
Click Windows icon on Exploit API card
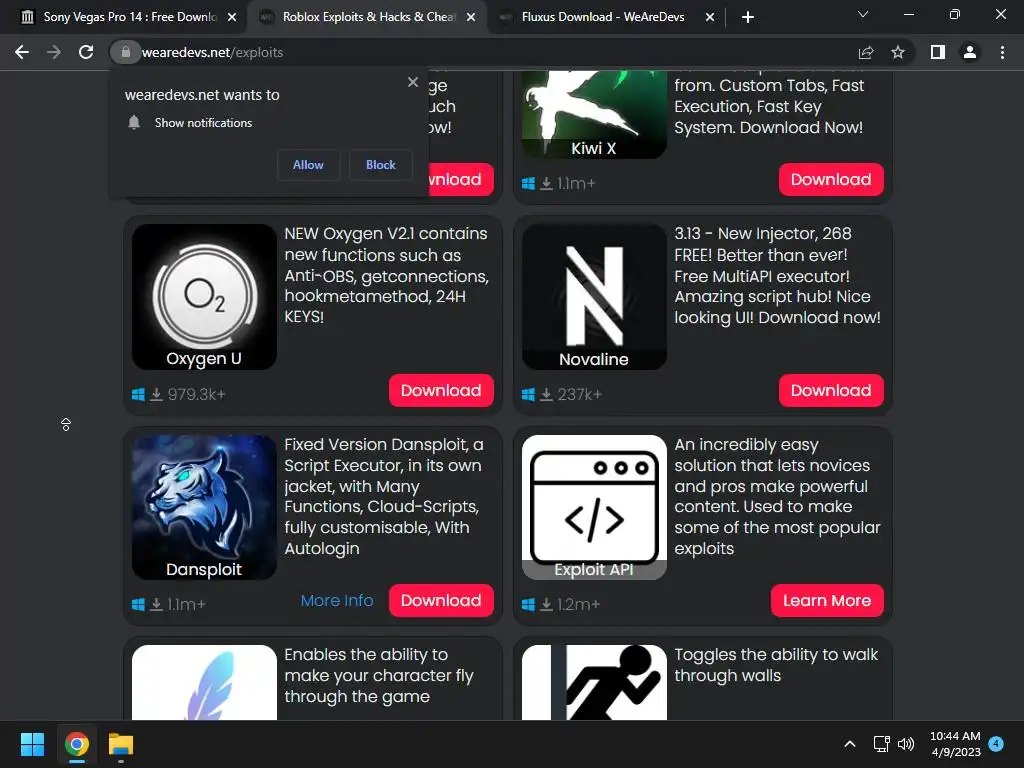tap(528, 605)
